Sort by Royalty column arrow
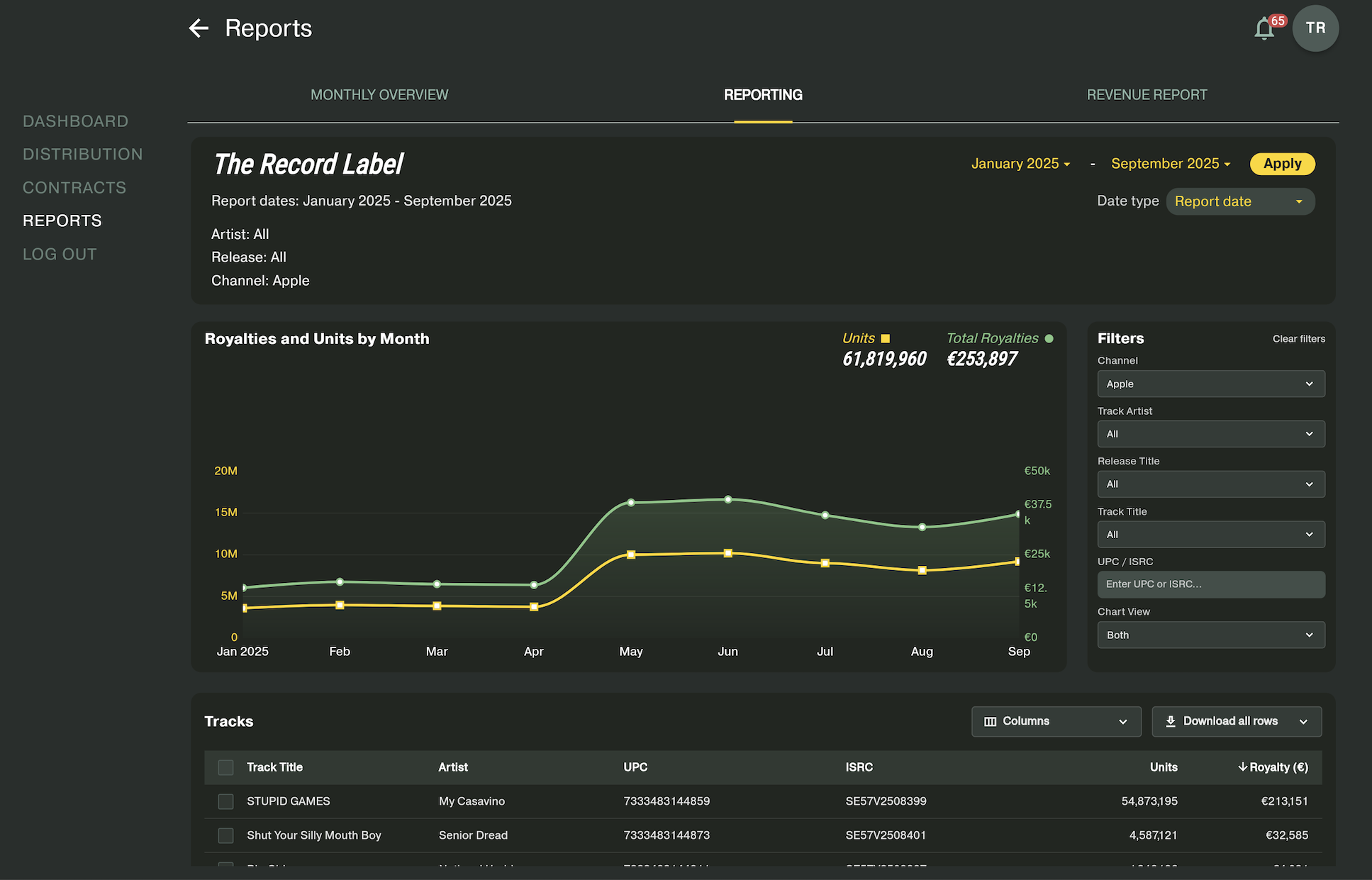Image resolution: width=1372 pixels, height=880 pixels. 1242,767
